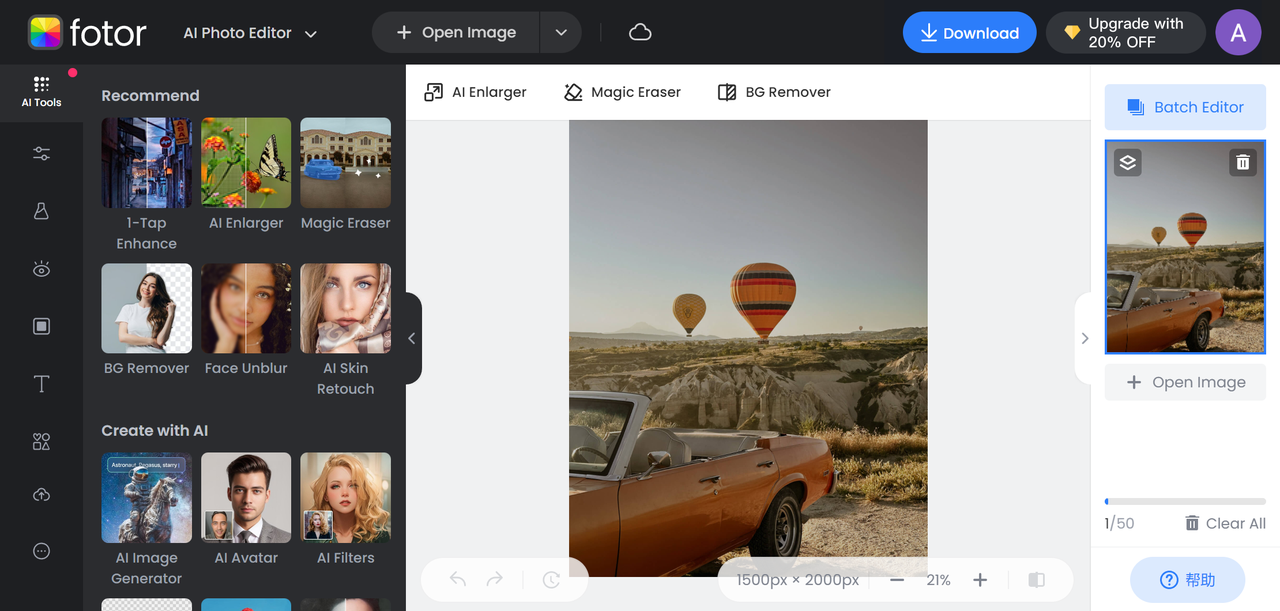
Task: Open the Effects flask sidebar icon
Action: [41, 211]
